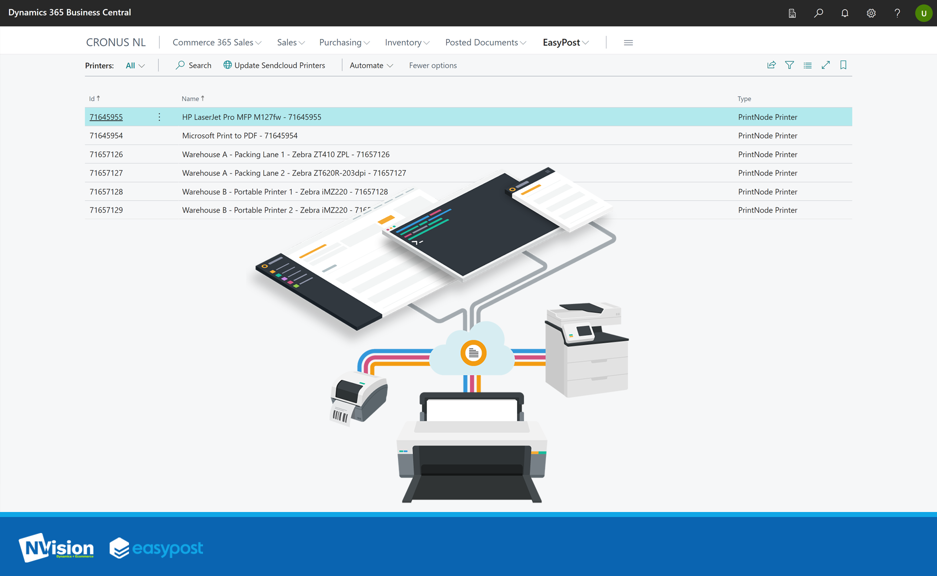
Task: Open Tell Me search with the magnifier icon
Action: click(x=818, y=13)
